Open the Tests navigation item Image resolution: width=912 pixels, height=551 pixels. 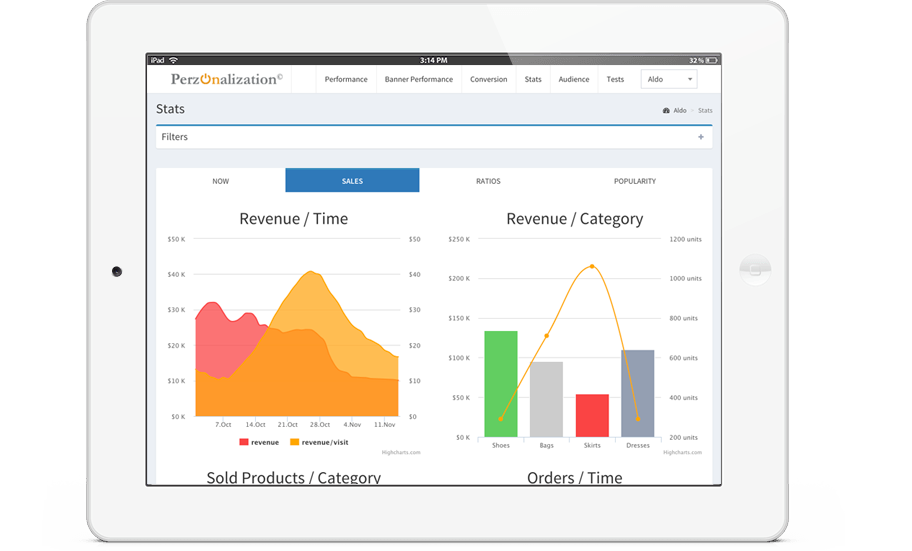point(615,79)
